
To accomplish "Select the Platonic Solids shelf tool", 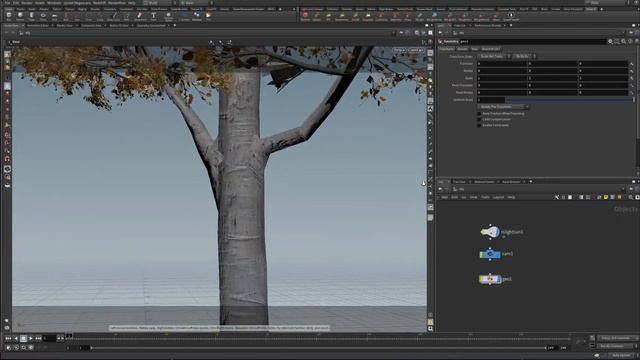I will click(x=168, y=16).
